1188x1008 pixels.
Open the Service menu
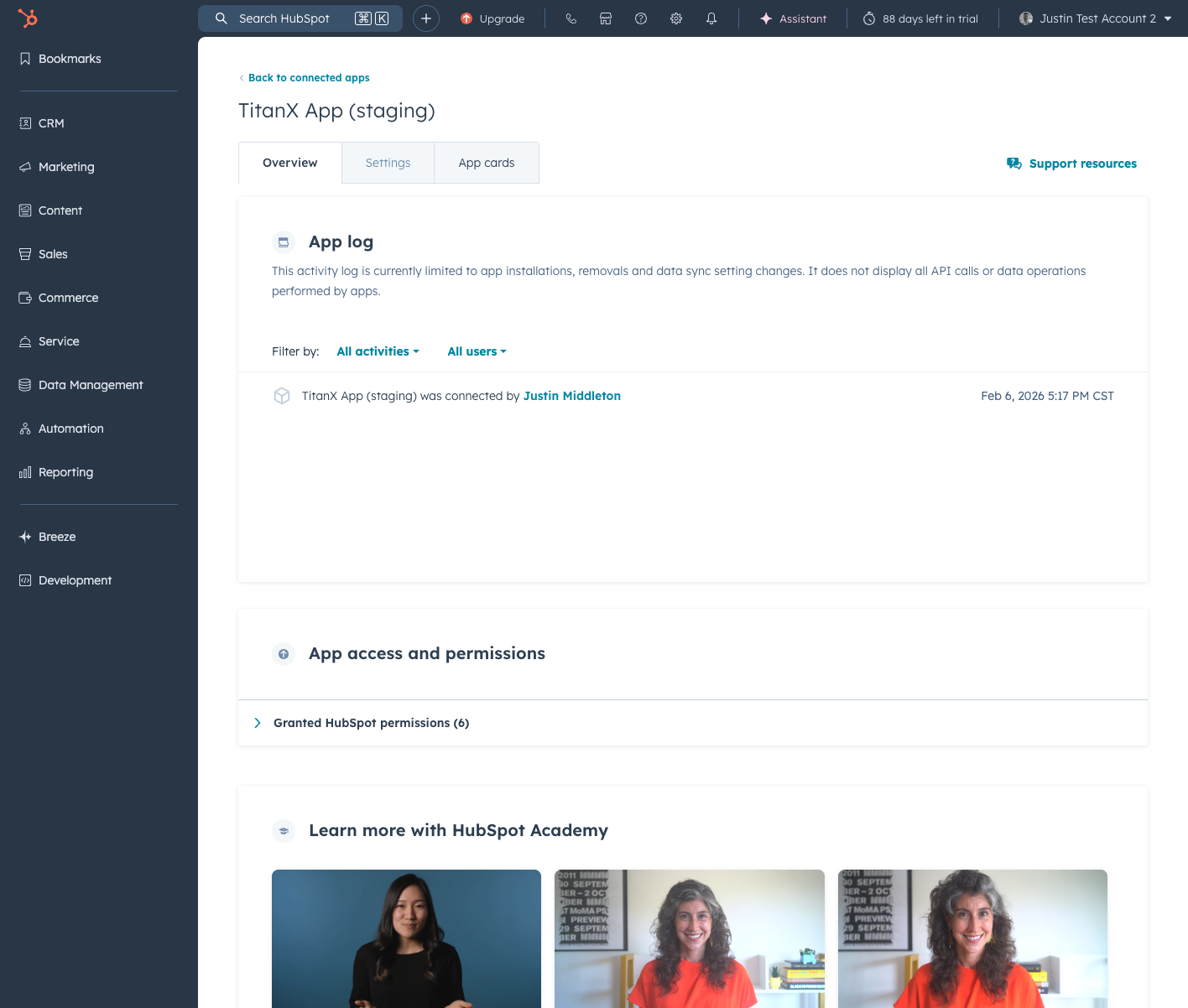[49, 341]
